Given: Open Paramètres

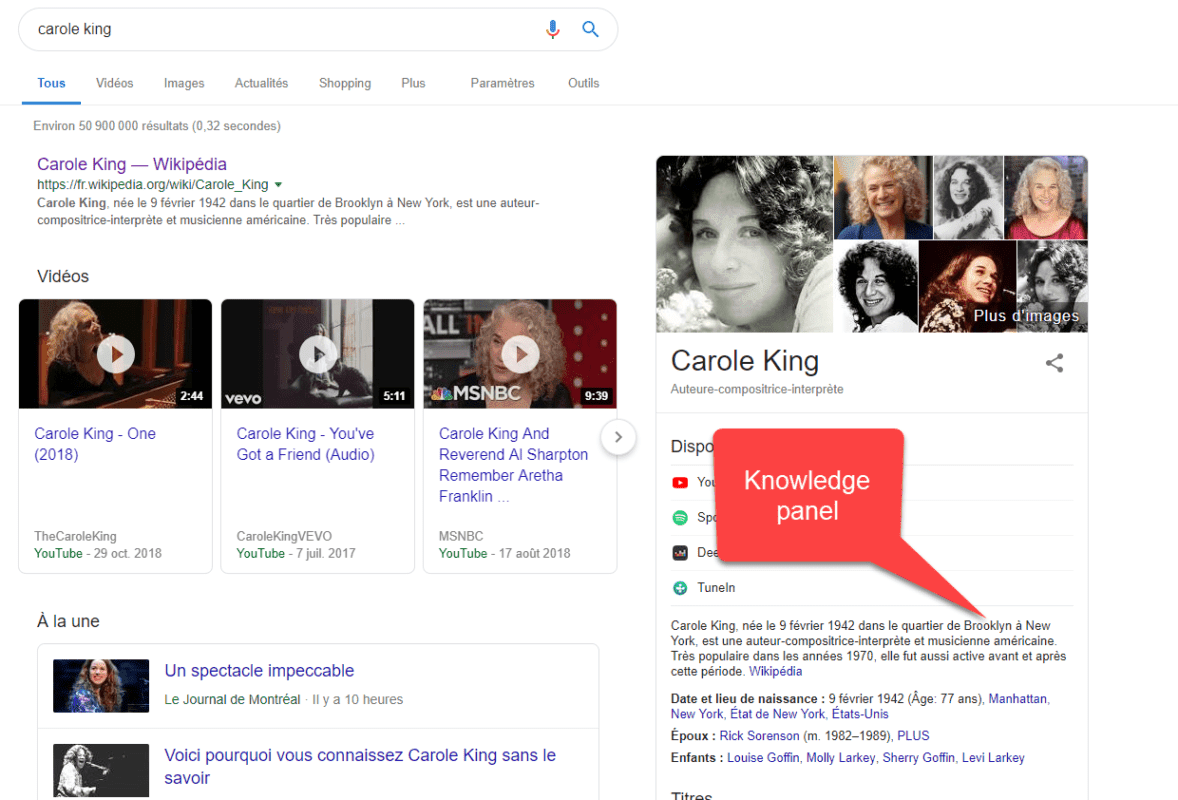Looking at the screenshot, I should point(503,83).
